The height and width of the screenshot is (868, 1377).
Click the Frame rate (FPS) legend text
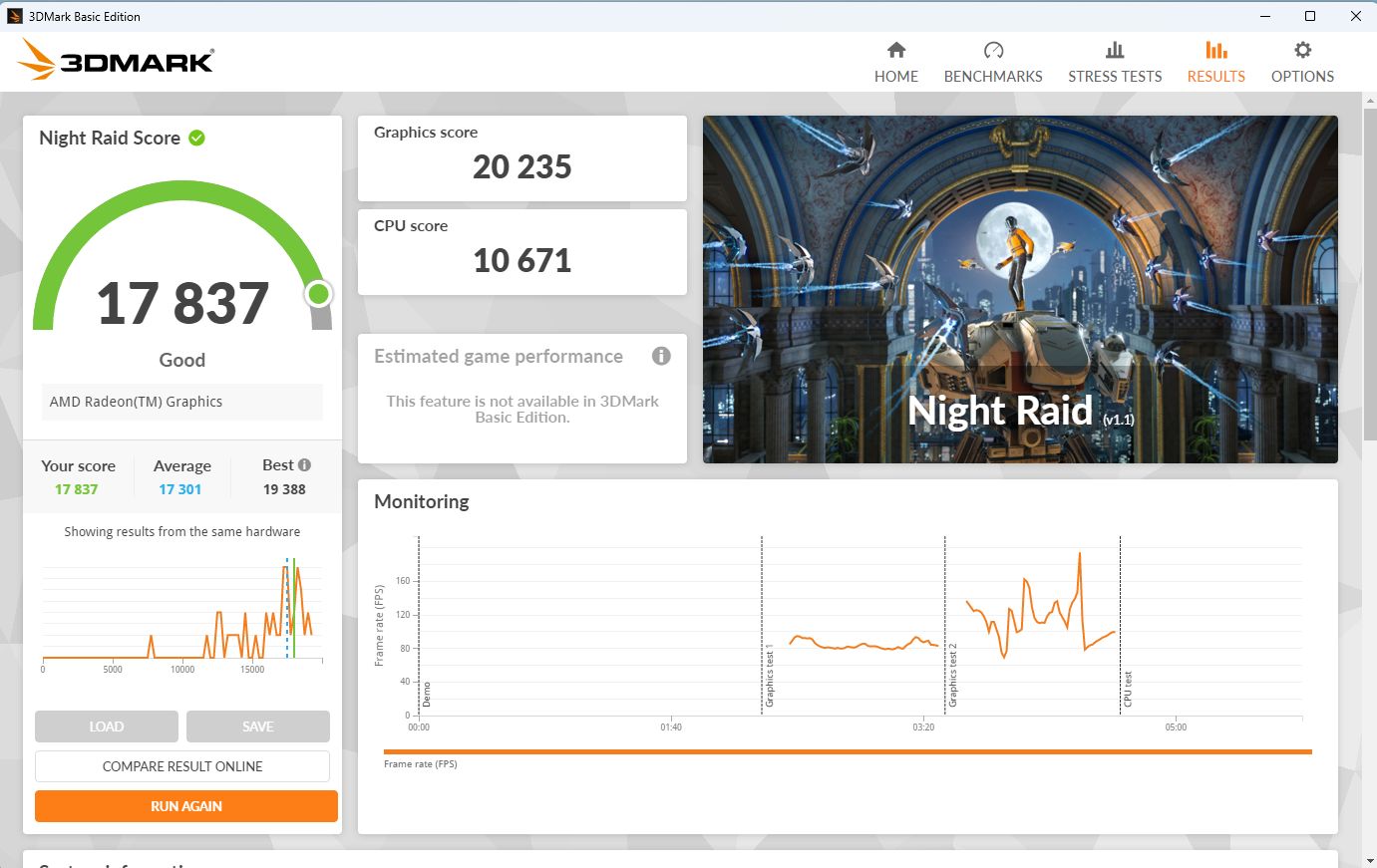coord(421,764)
